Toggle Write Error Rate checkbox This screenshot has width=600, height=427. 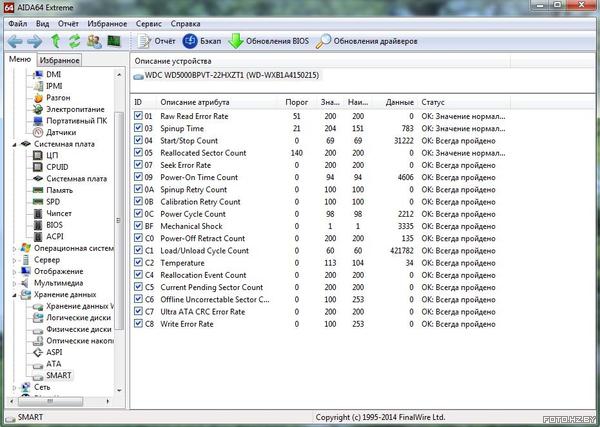pos(138,323)
